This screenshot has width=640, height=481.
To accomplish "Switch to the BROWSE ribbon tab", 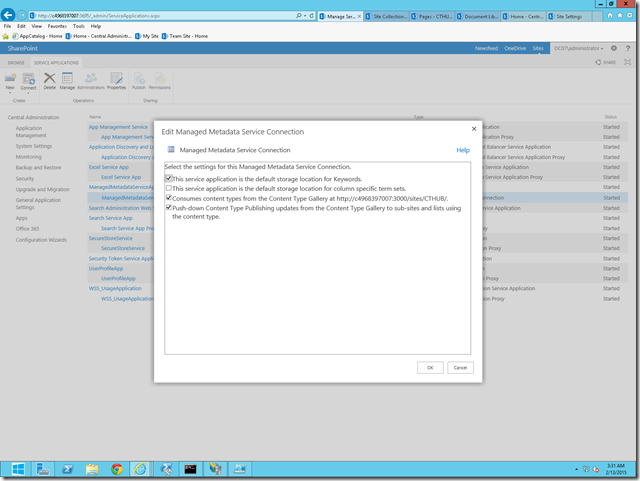I will [16, 63].
